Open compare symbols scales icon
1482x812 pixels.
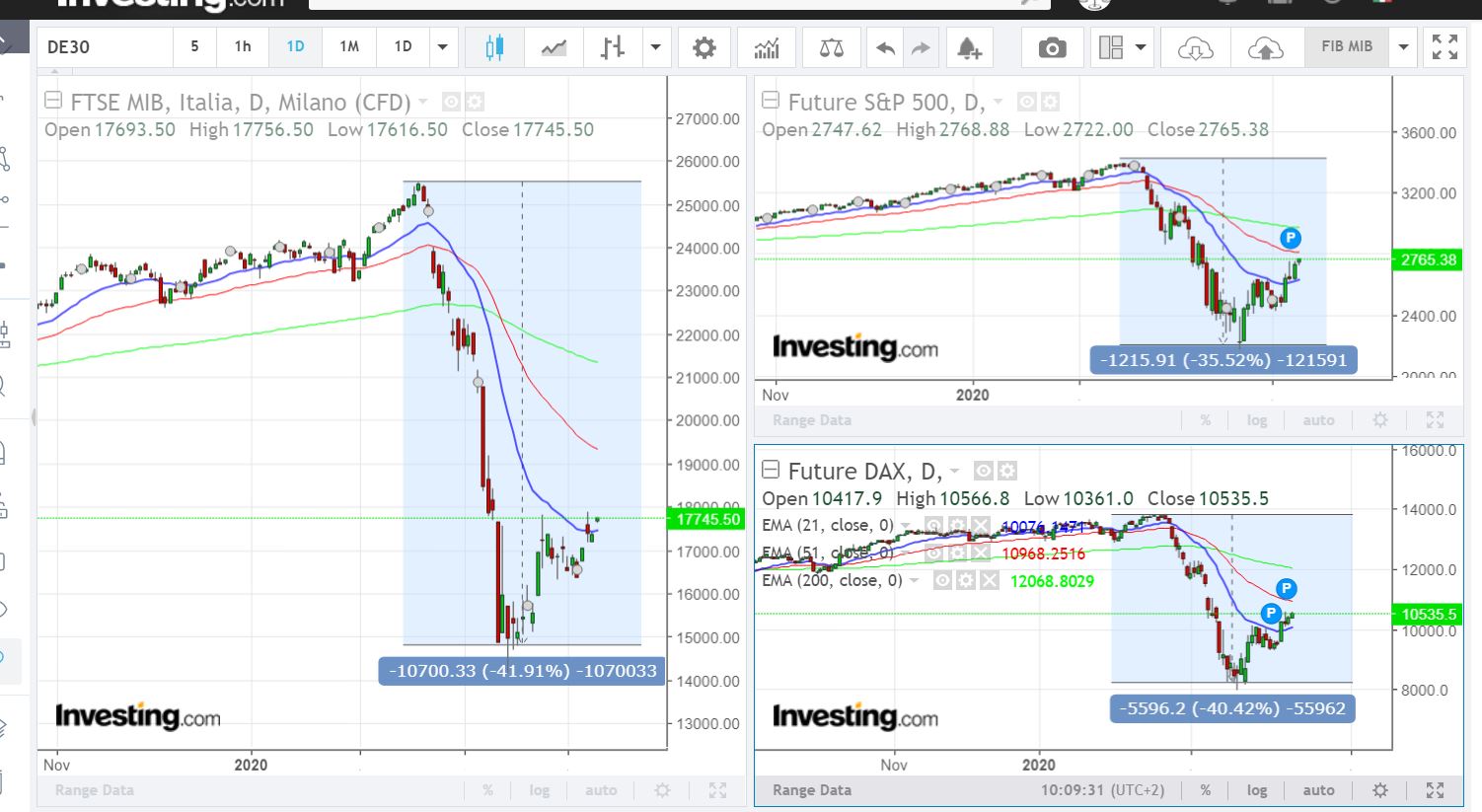point(832,47)
